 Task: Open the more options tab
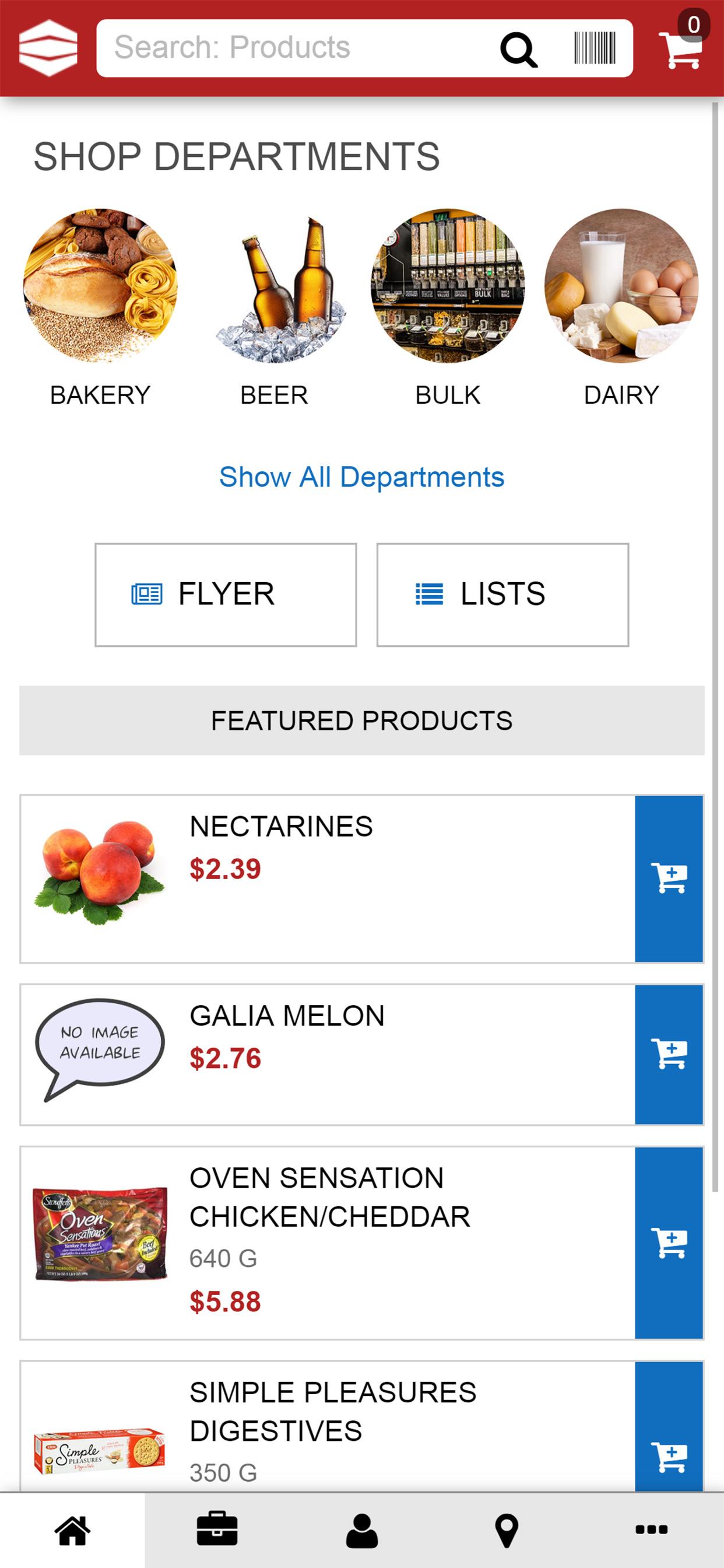tap(651, 1529)
